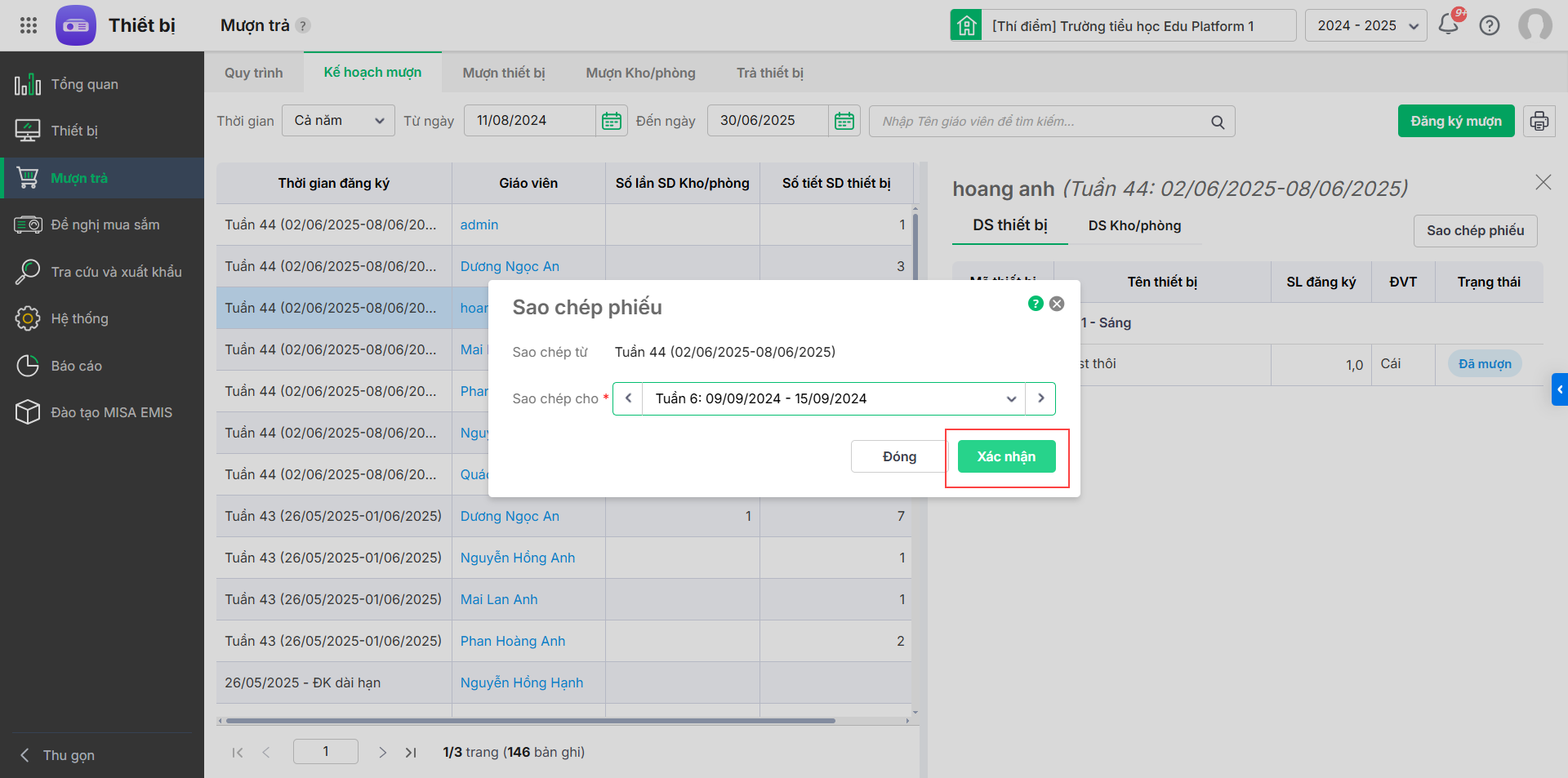1568x778 pixels.
Task: Click the page number input
Action: pos(326,751)
